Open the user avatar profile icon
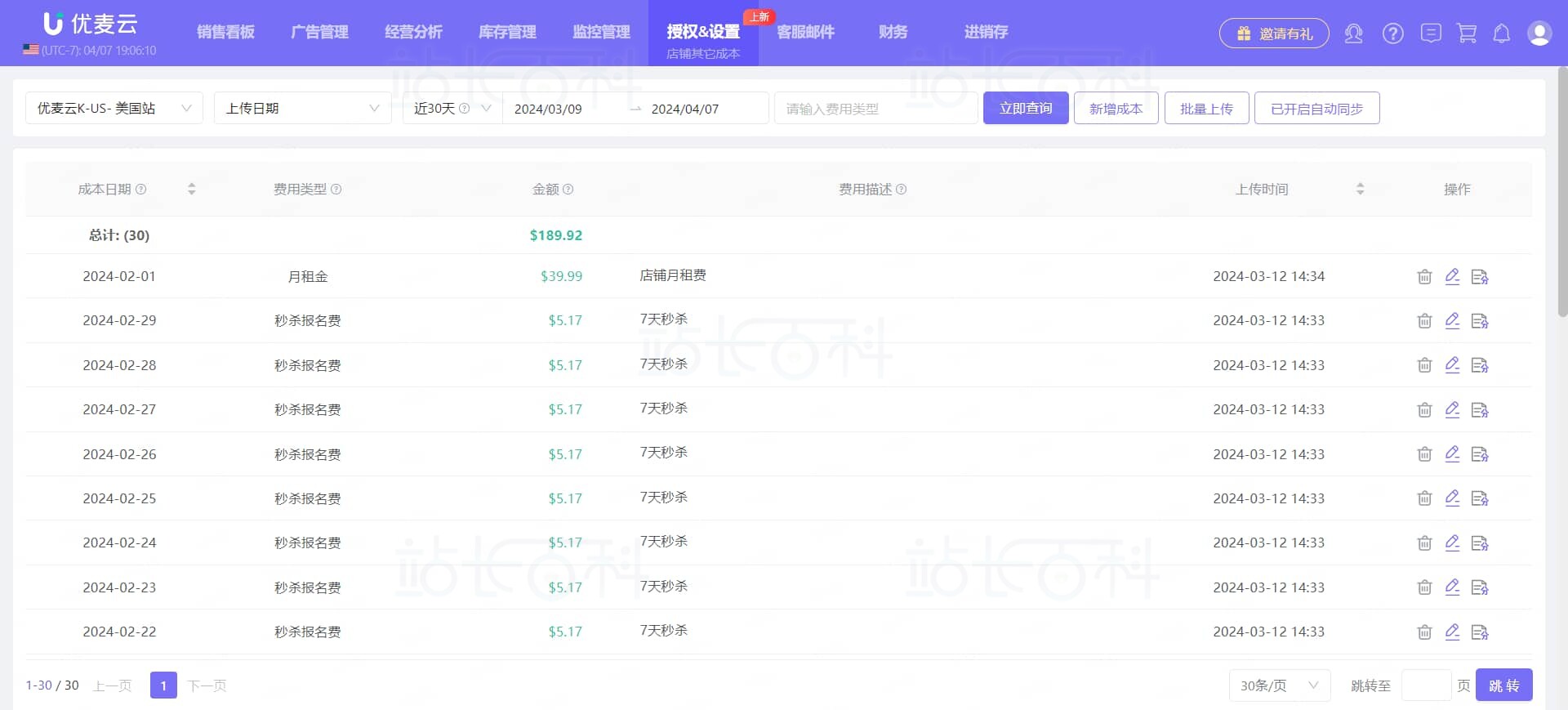This screenshot has width=1568, height=710. [1539, 33]
